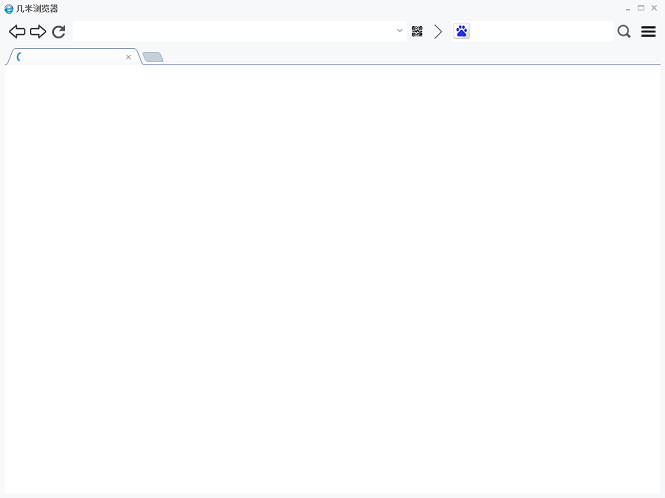Select the currently loading tab

(x=72, y=57)
